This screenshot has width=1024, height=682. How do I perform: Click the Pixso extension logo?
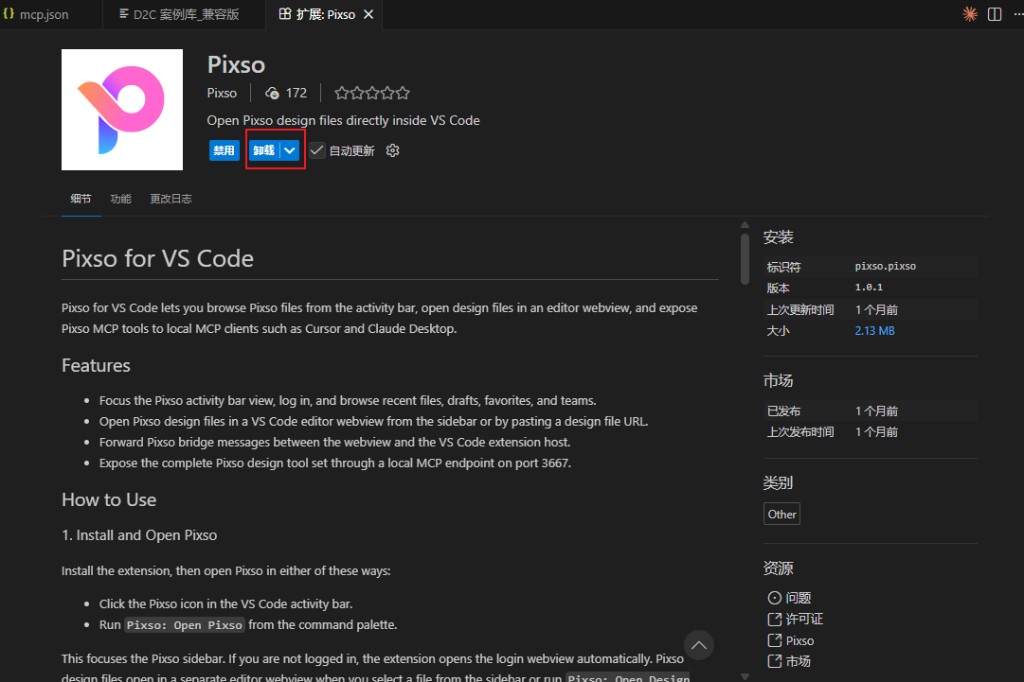point(122,109)
